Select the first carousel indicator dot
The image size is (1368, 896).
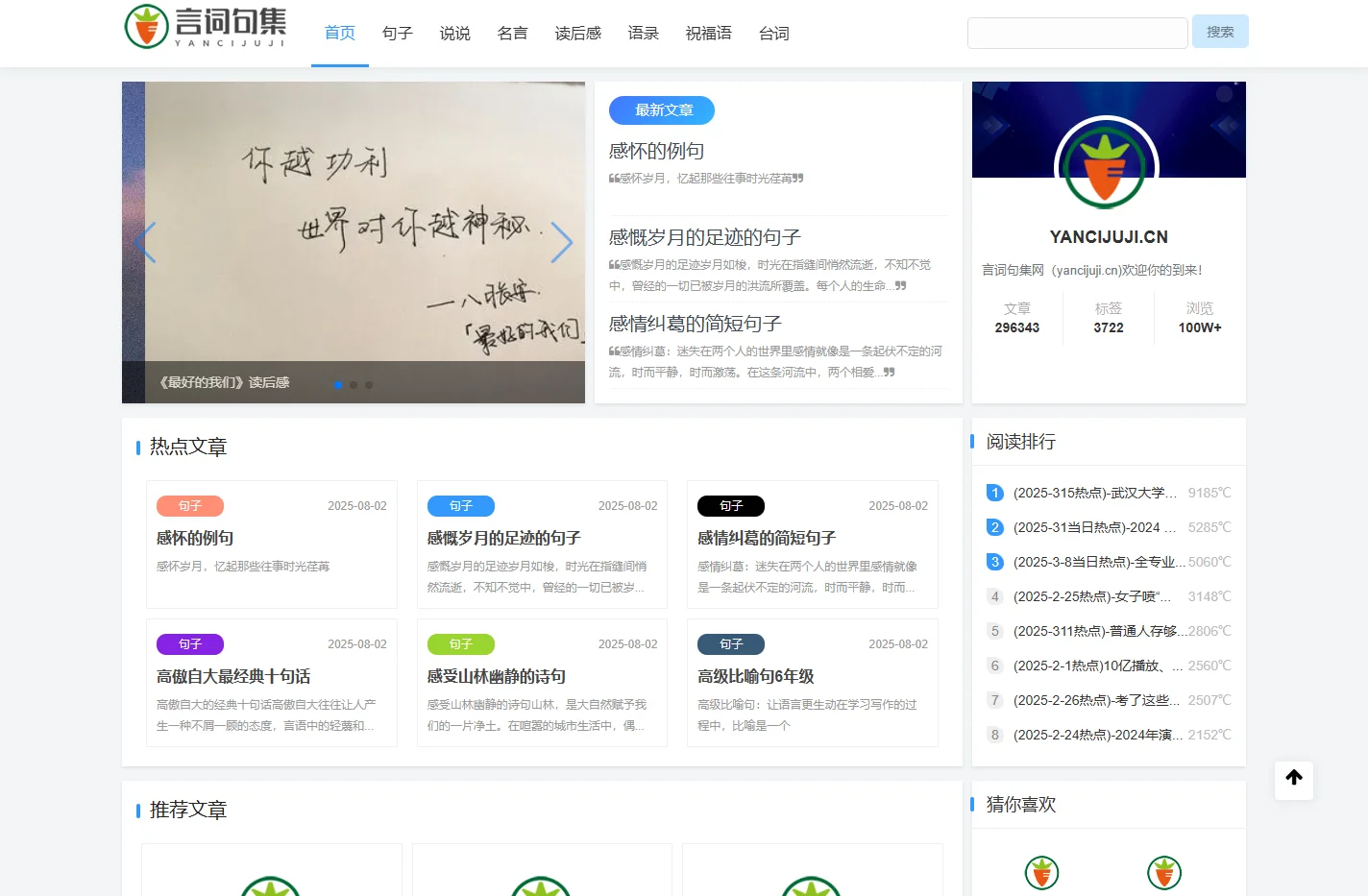[x=338, y=385]
